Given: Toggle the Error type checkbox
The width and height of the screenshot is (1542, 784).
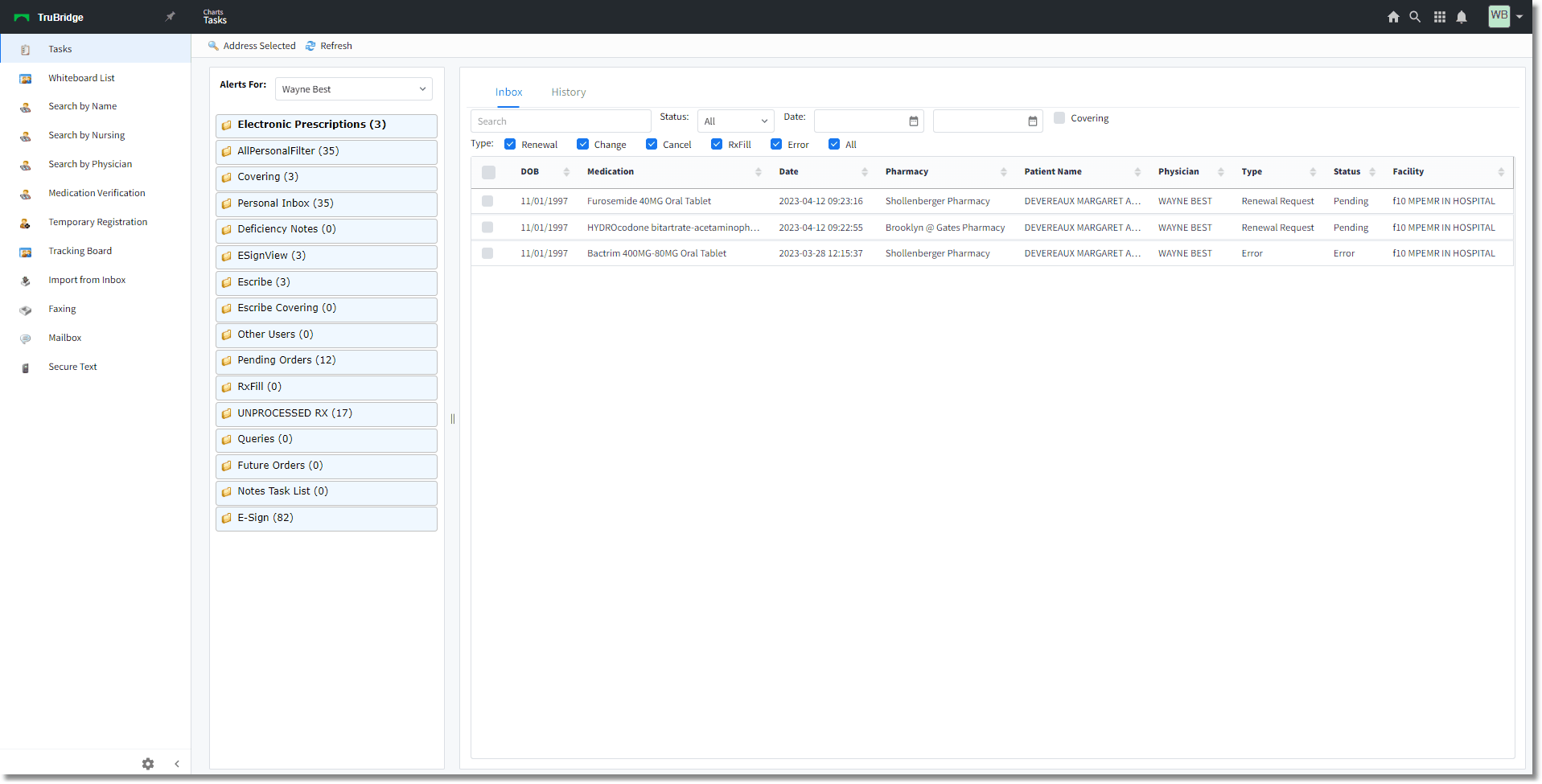Looking at the screenshot, I should (776, 144).
